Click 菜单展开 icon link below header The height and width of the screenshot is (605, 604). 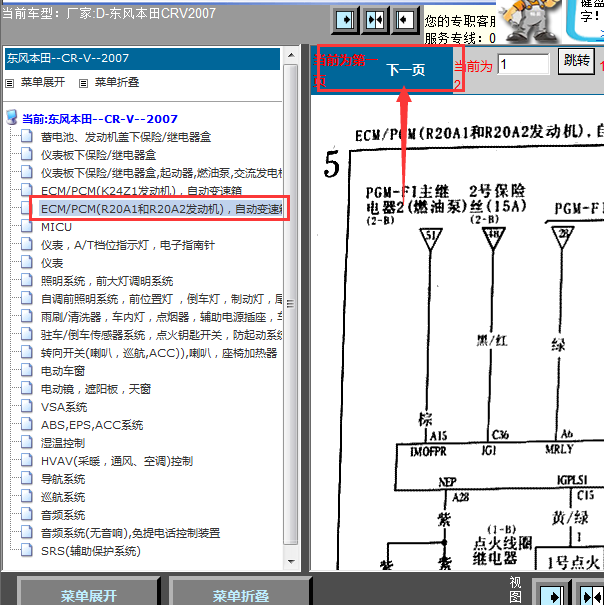pyautogui.click(x=35, y=82)
